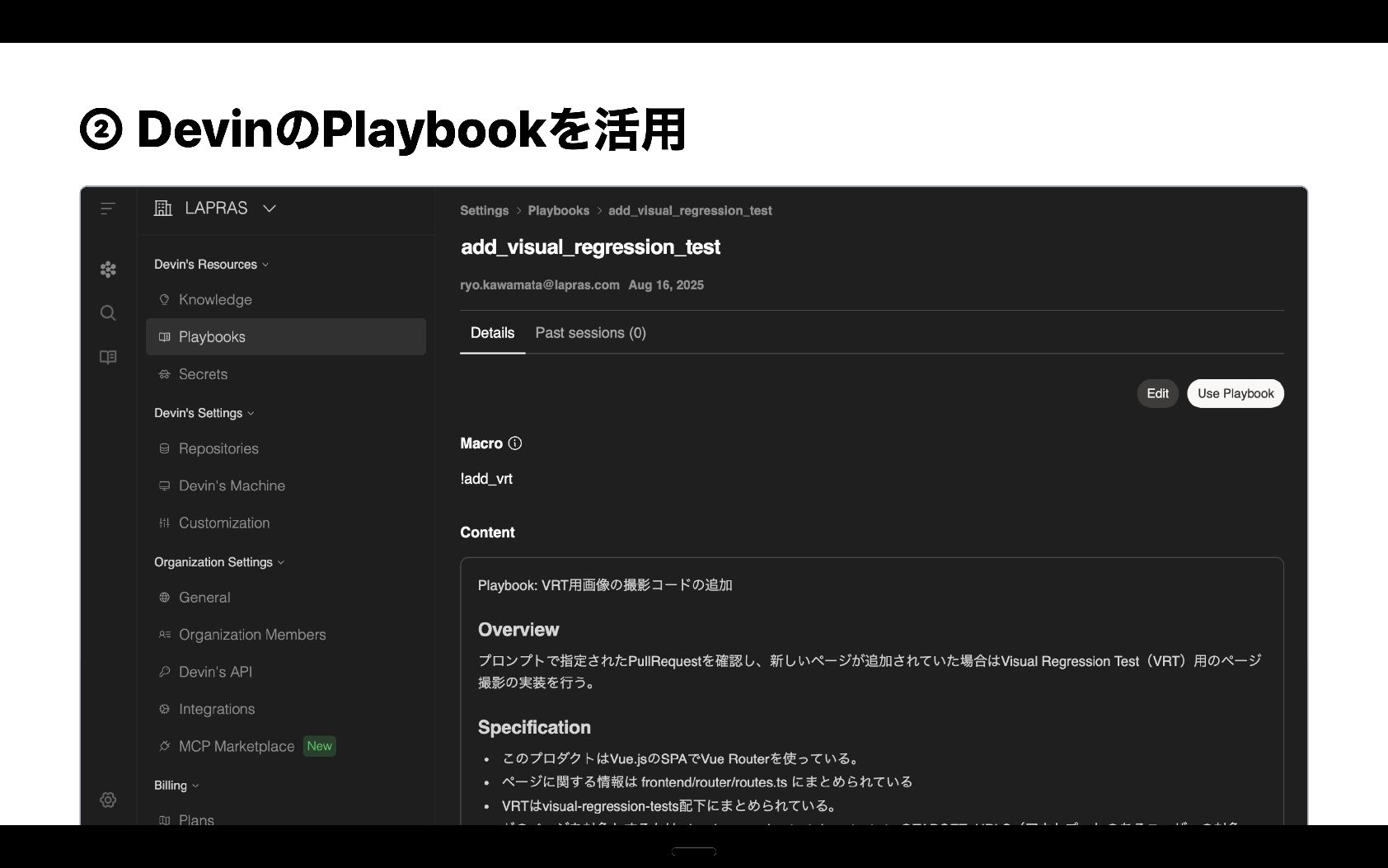Click the Devin's API key icon
The height and width of the screenshot is (868, 1388).
[x=164, y=672]
